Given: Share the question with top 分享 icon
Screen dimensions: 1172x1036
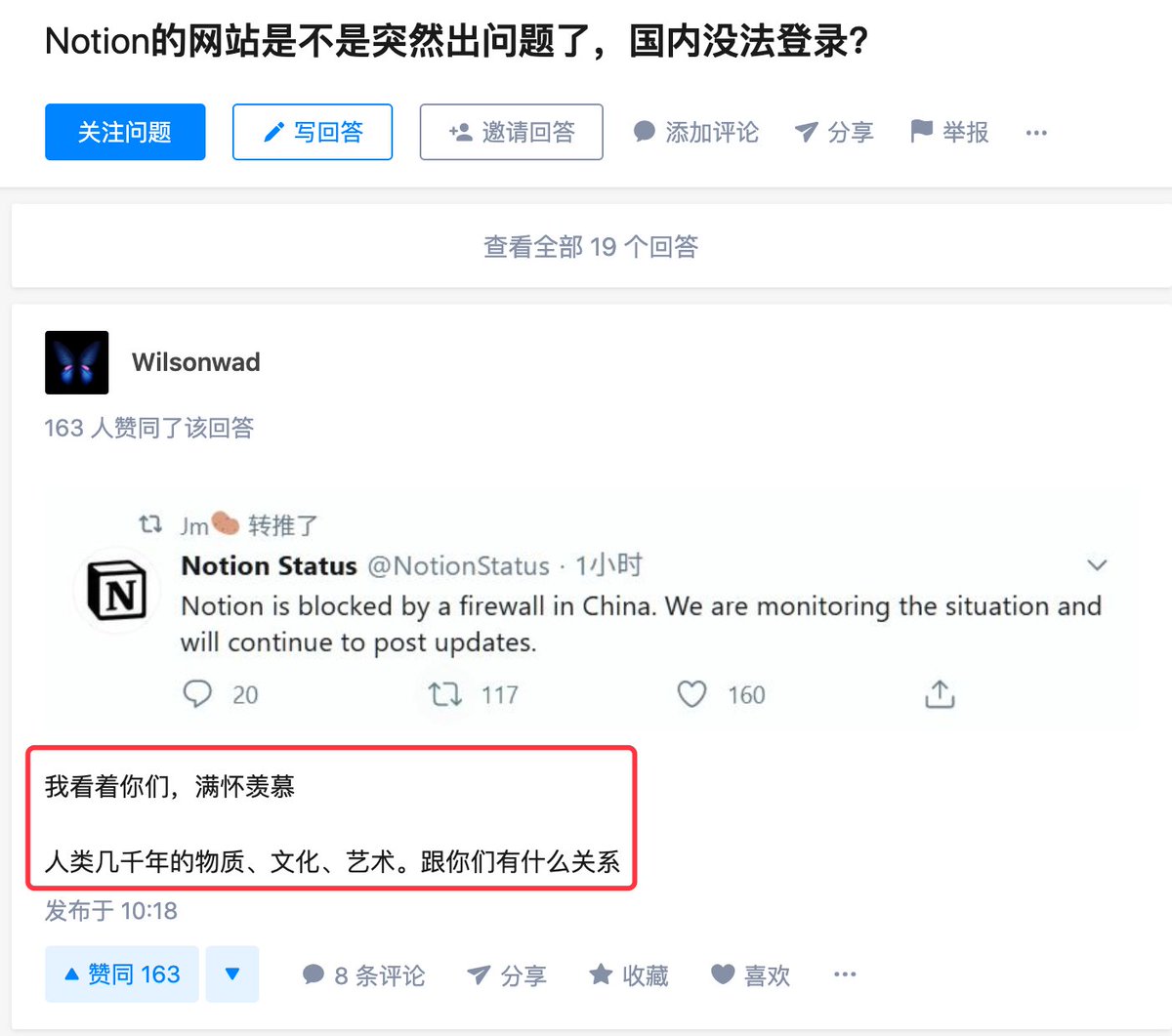Looking at the screenshot, I should (x=806, y=132).
